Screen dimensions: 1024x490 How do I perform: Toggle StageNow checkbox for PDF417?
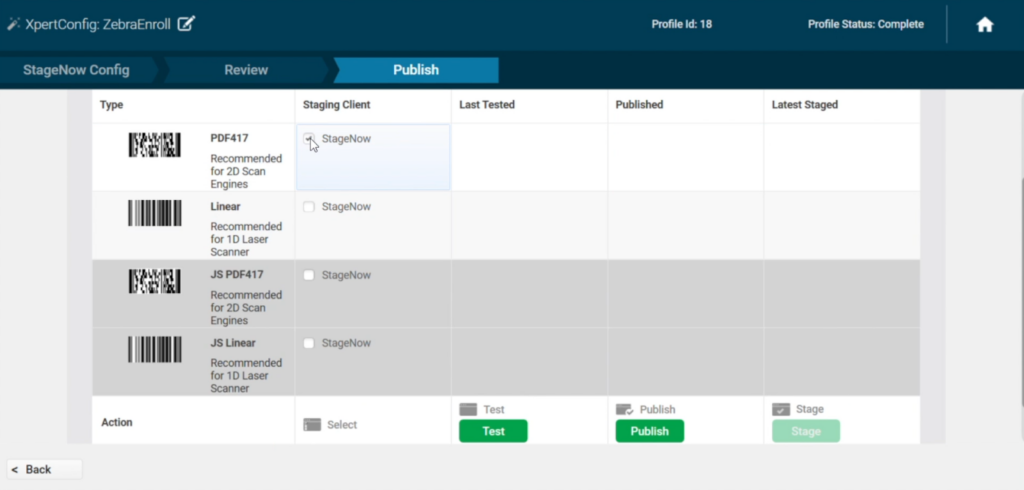tap(309, 139)
